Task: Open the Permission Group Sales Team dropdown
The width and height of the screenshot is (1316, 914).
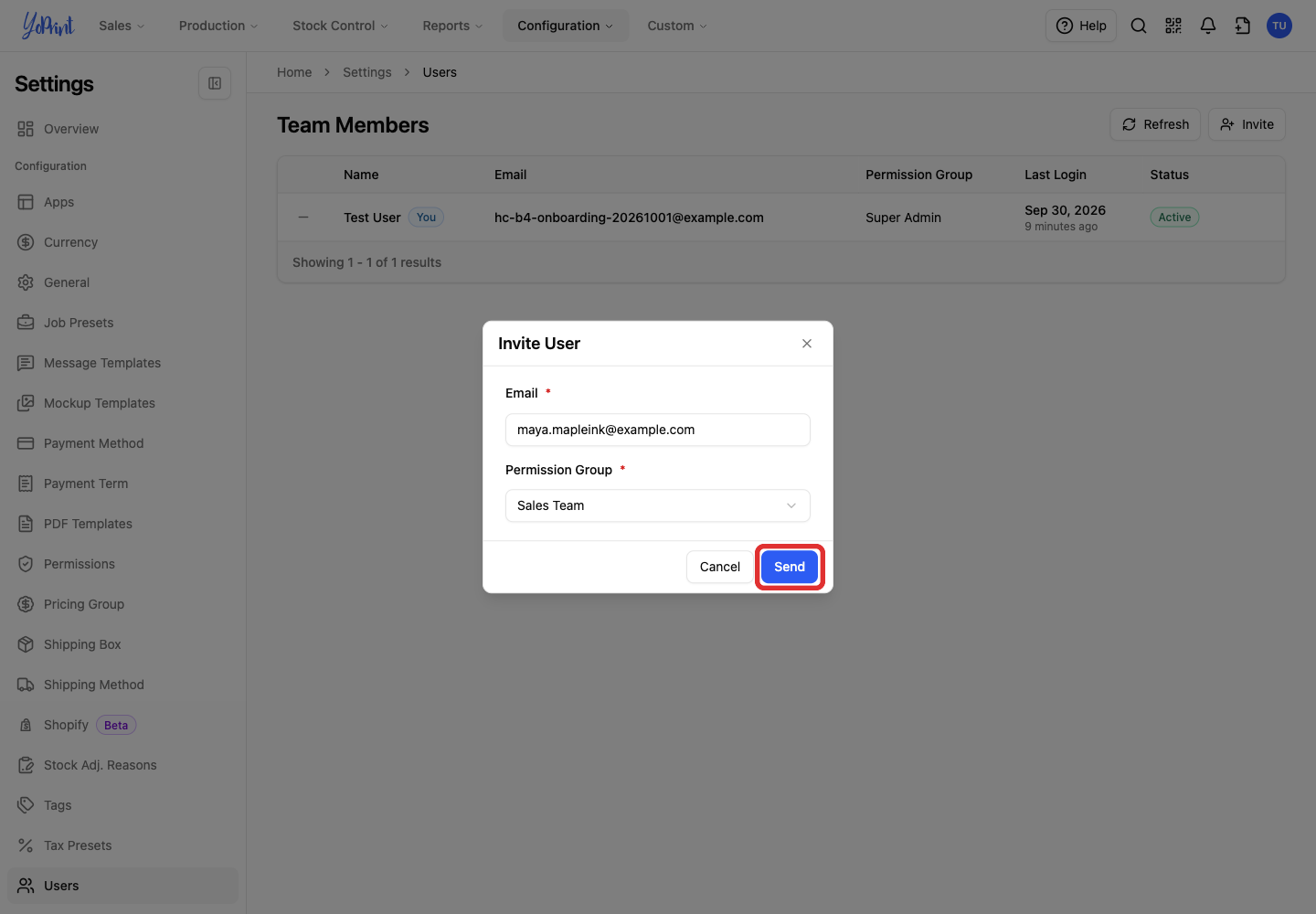Action: 658,505
